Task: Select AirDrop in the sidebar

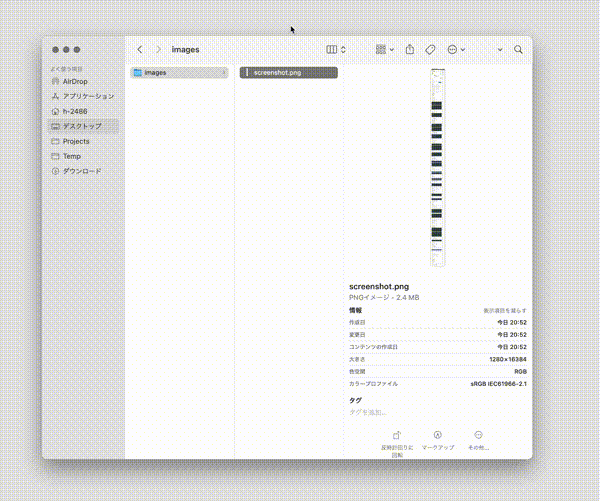Action: [84, 82]
